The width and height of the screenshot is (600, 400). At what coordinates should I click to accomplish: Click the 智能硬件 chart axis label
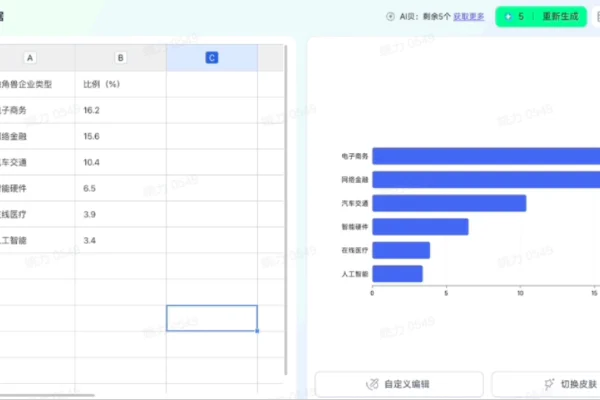pos(355,227)
